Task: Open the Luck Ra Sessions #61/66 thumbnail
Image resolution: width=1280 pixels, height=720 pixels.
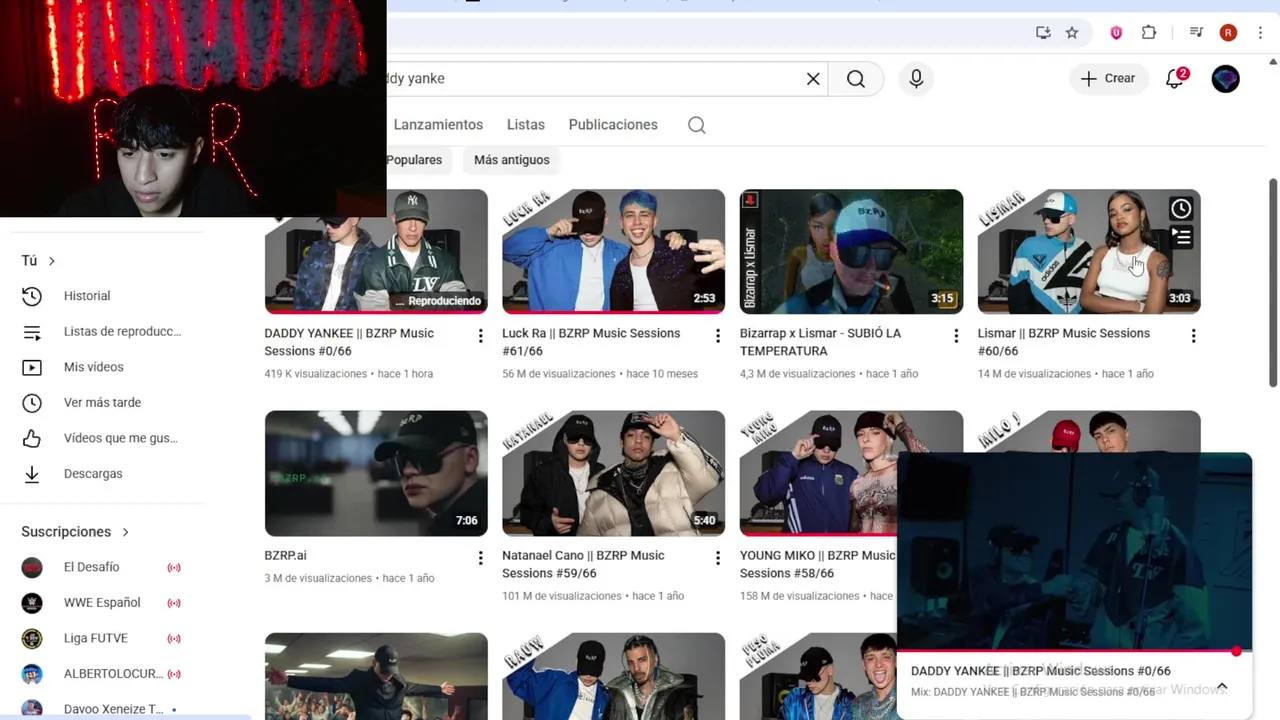Action: tap(613, 251)
